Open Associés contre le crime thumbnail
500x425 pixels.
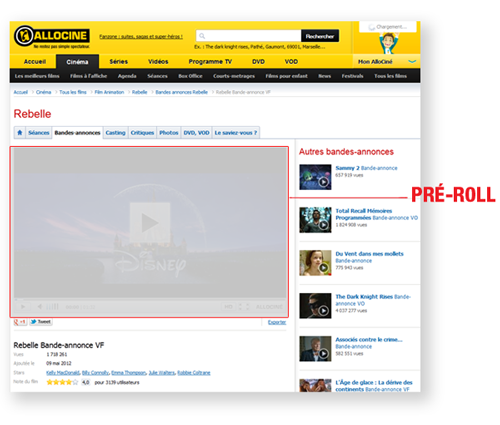coord(315,349)
